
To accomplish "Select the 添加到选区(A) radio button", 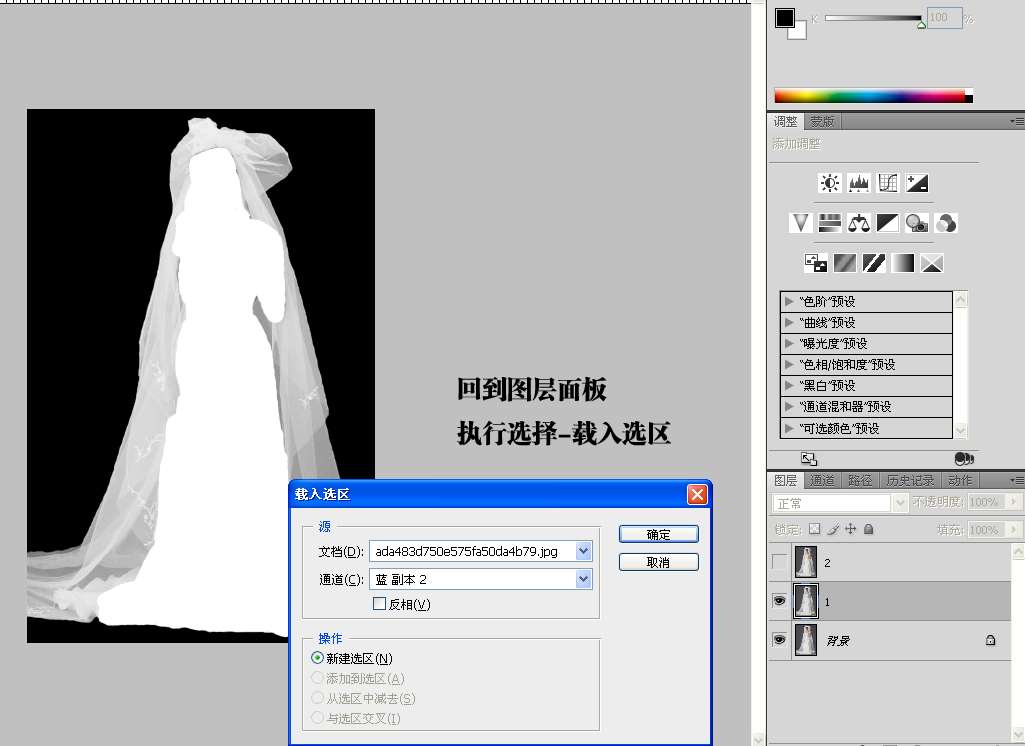I will click(x=318, y=678).
